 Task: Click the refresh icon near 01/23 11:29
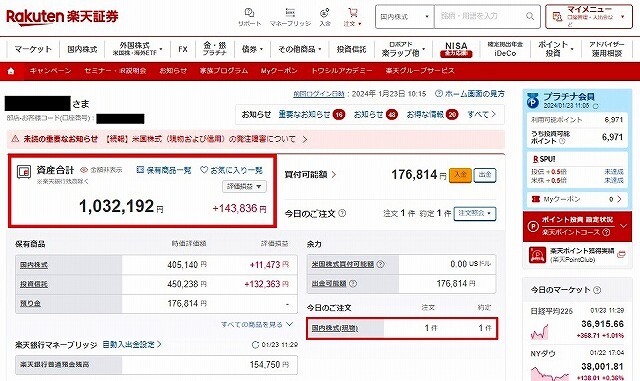coord(256,345)
